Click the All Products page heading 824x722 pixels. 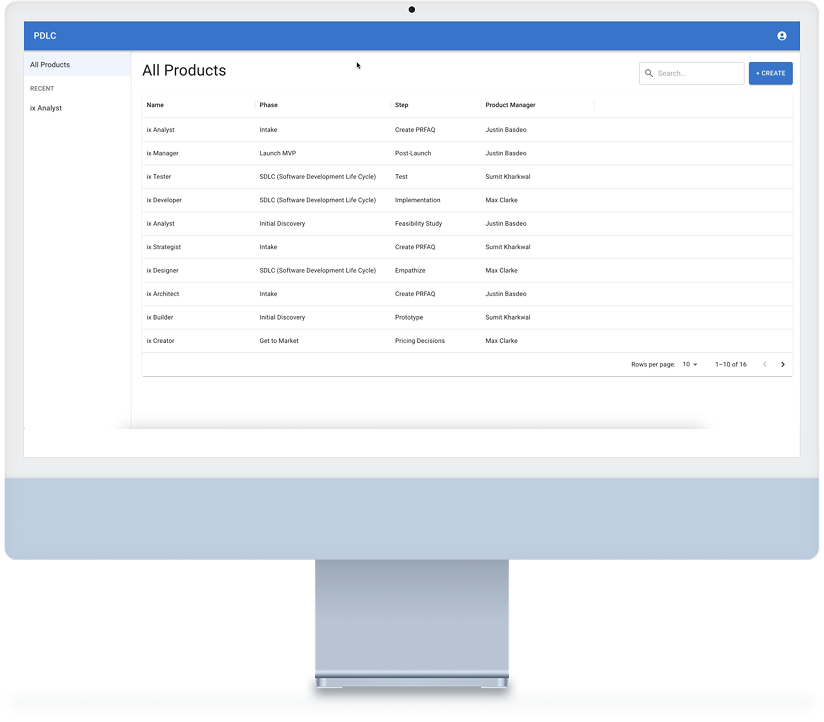184,70
